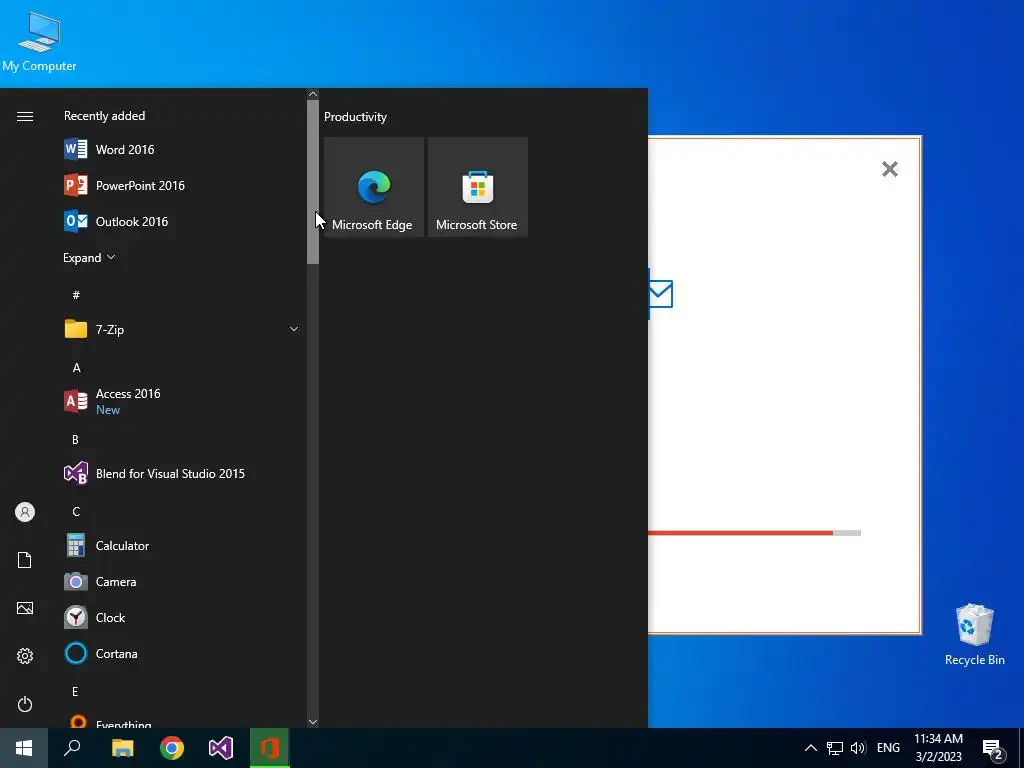Image resolution: width=1024 pixels, height=768 pixels.
Task: Open the volume speaker icon
Action: click(858, 748)
